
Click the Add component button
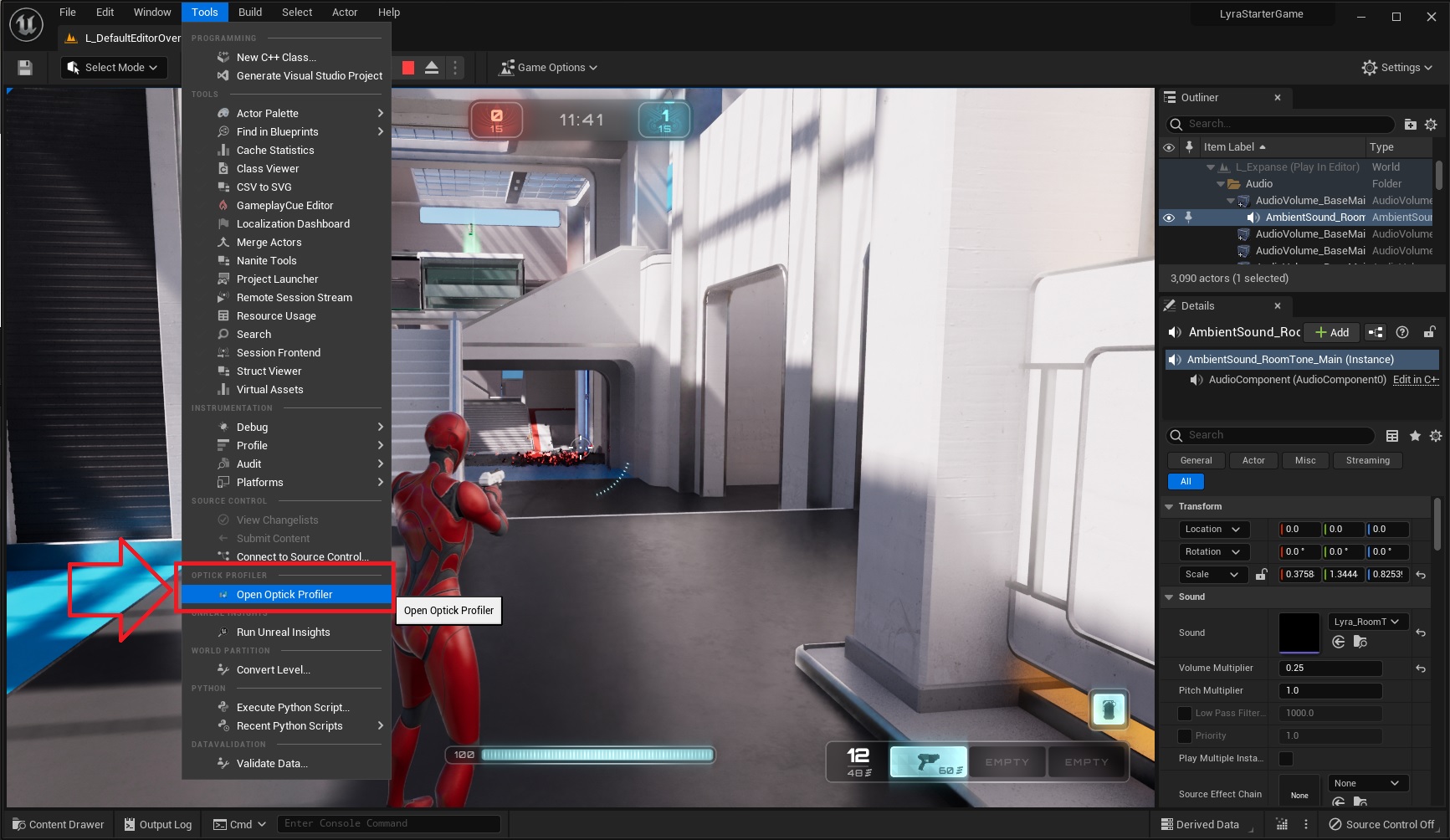pyautogui.click(x=1332, y=332)
